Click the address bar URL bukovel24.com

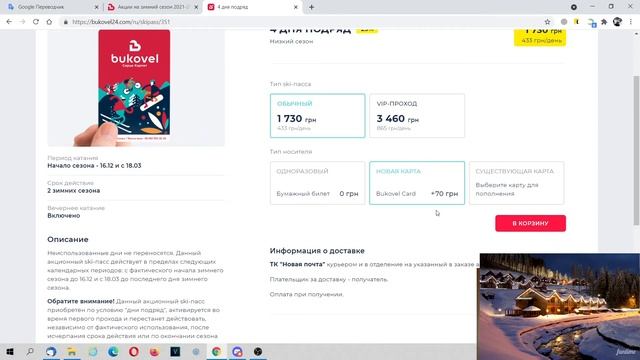pos(121,22)
